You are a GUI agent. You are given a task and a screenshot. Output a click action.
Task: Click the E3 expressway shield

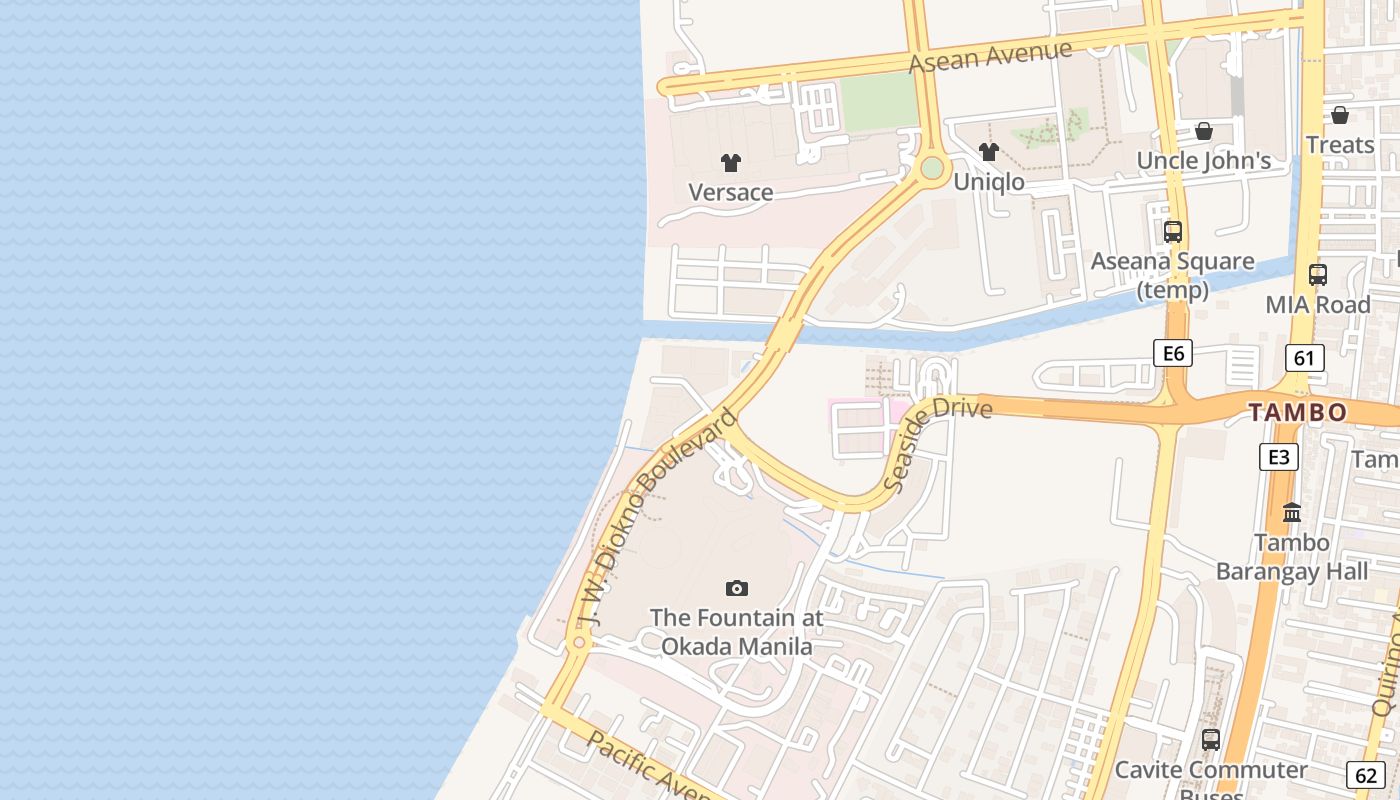(x=1278, y=457)
